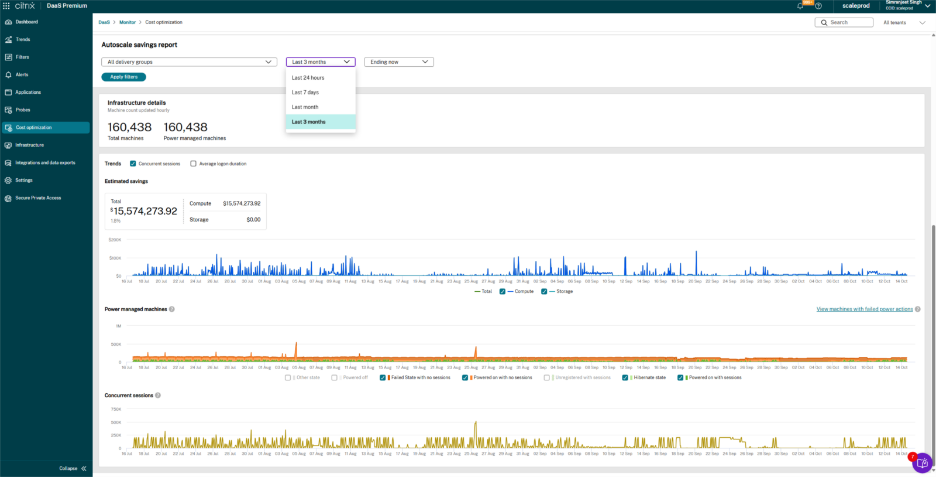
Task: Open the Citrix app launcher grid icon
Action: coord(7,5)
